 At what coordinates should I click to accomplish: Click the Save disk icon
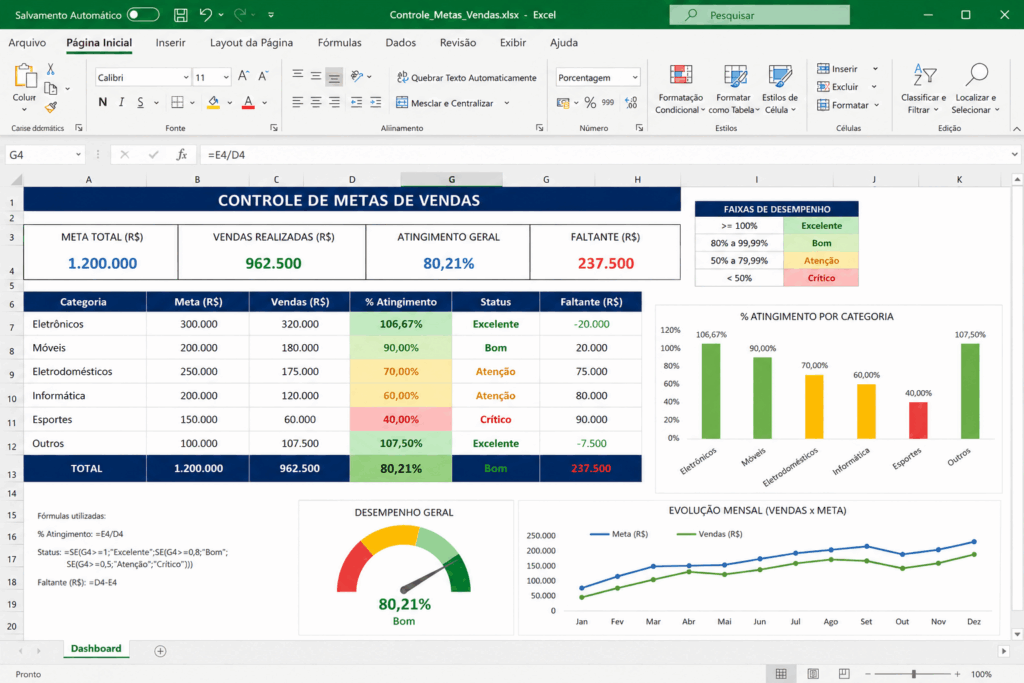pos(181,14)
